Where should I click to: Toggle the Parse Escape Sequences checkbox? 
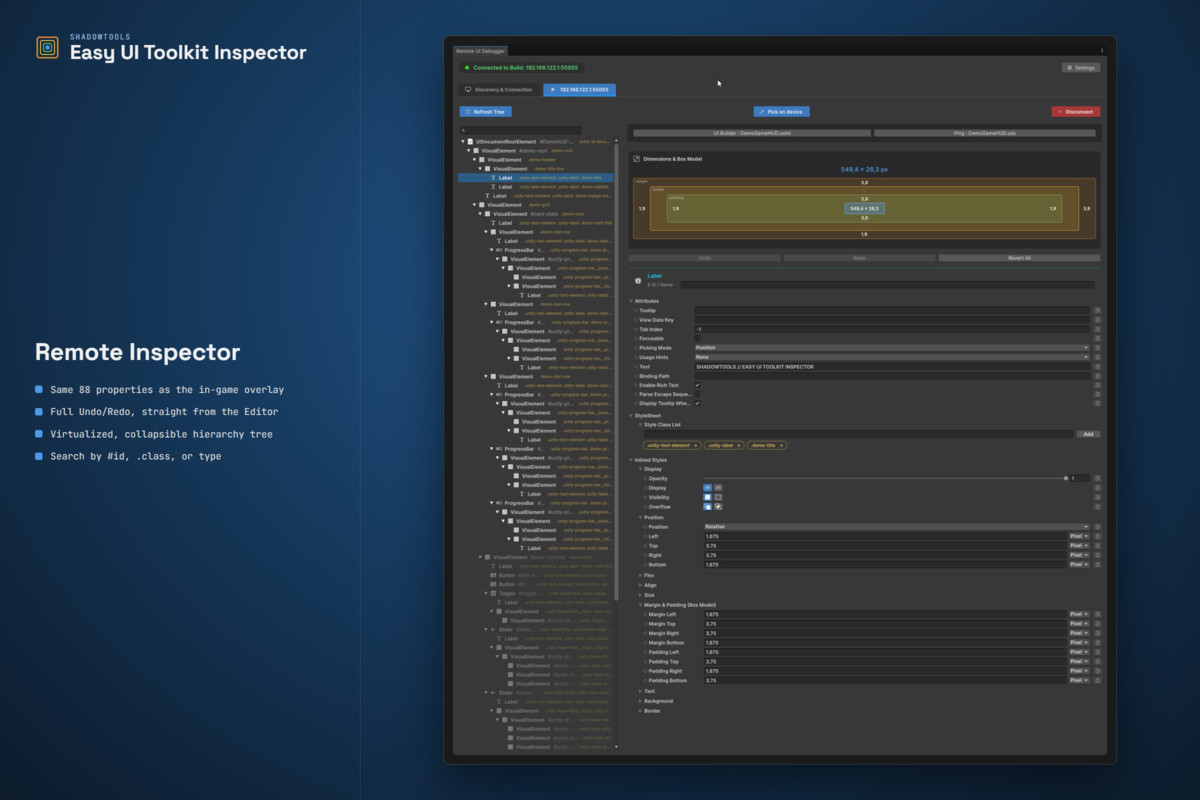point(698,394)
